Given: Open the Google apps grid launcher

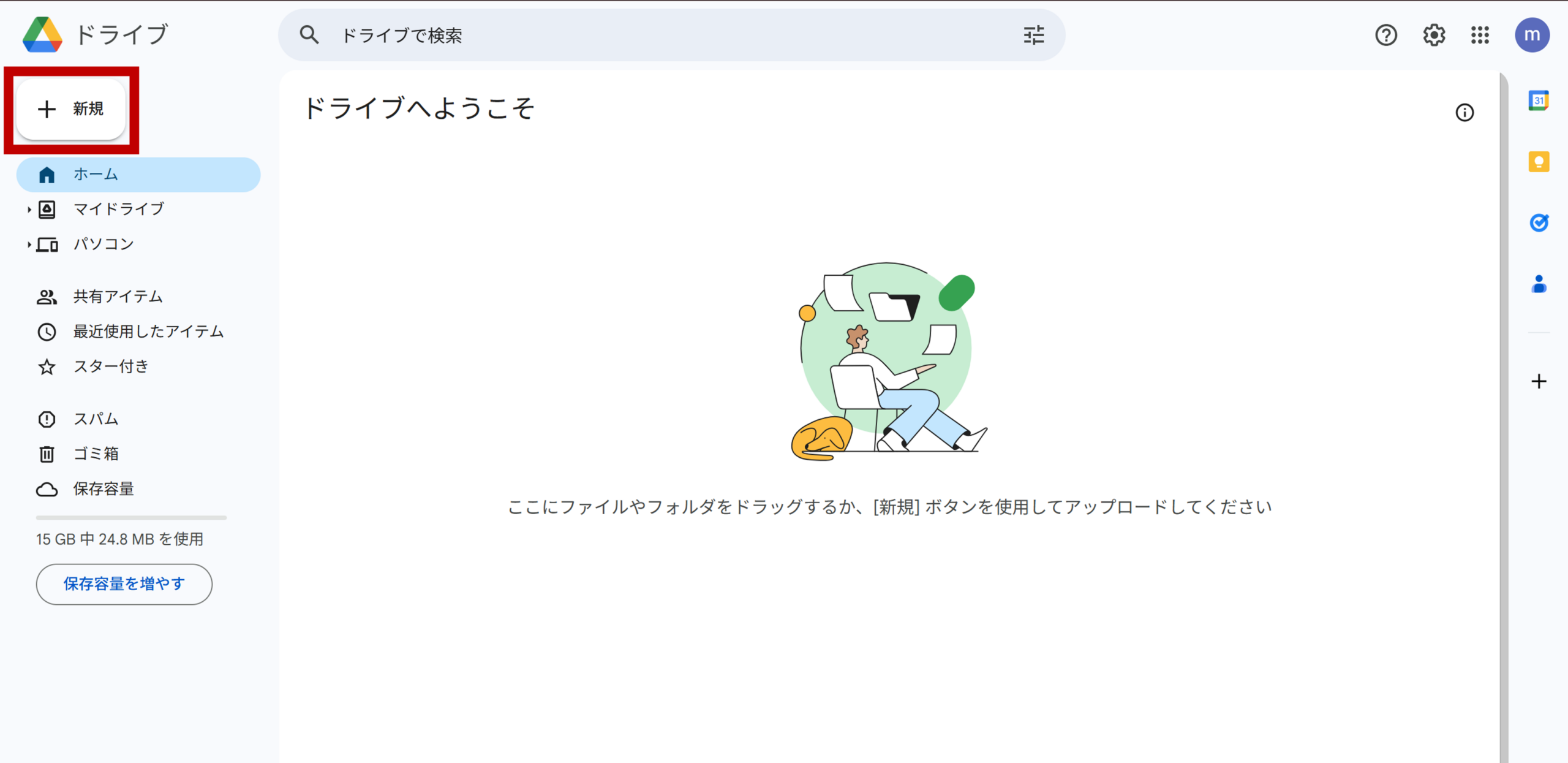Looking at the screenshot, I should pos(1480,35).
